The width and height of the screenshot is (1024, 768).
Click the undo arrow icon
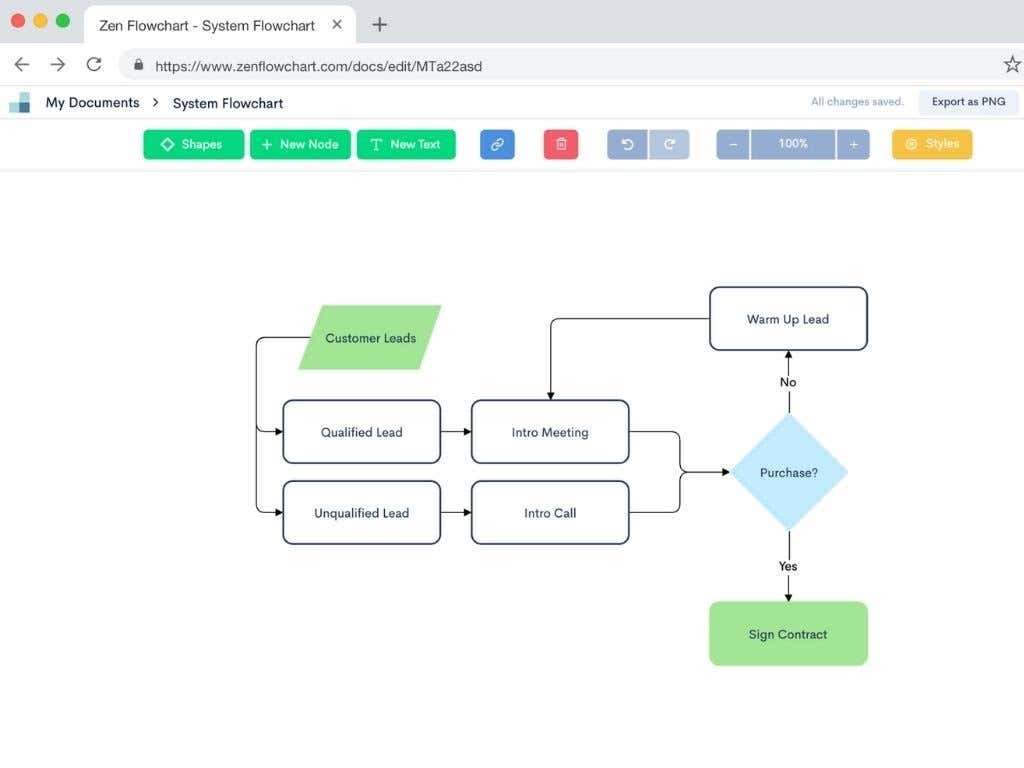[x=628, y=144]
